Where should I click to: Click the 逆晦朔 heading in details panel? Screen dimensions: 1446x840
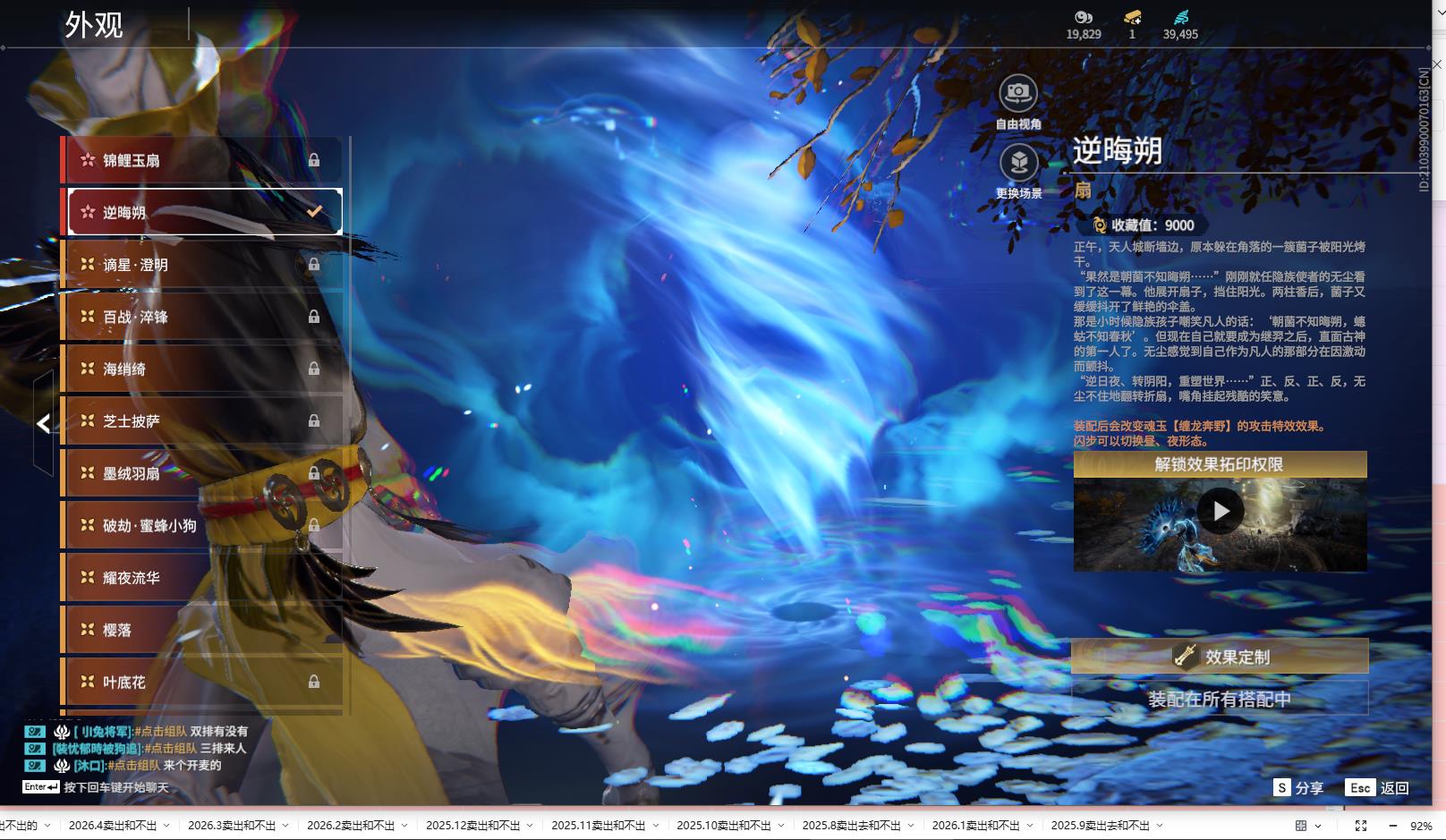(x=1118, y=150)
